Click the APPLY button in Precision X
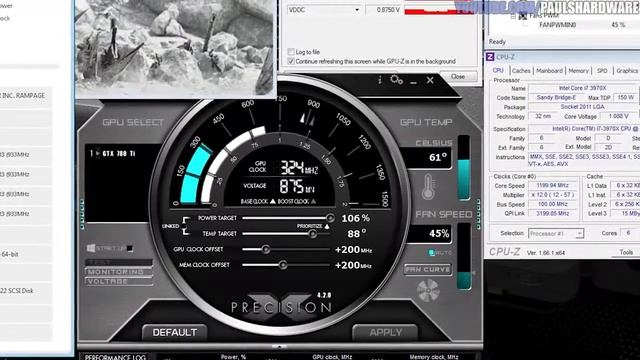This screenshot has width=640, height=360. [x=385, y=332]
